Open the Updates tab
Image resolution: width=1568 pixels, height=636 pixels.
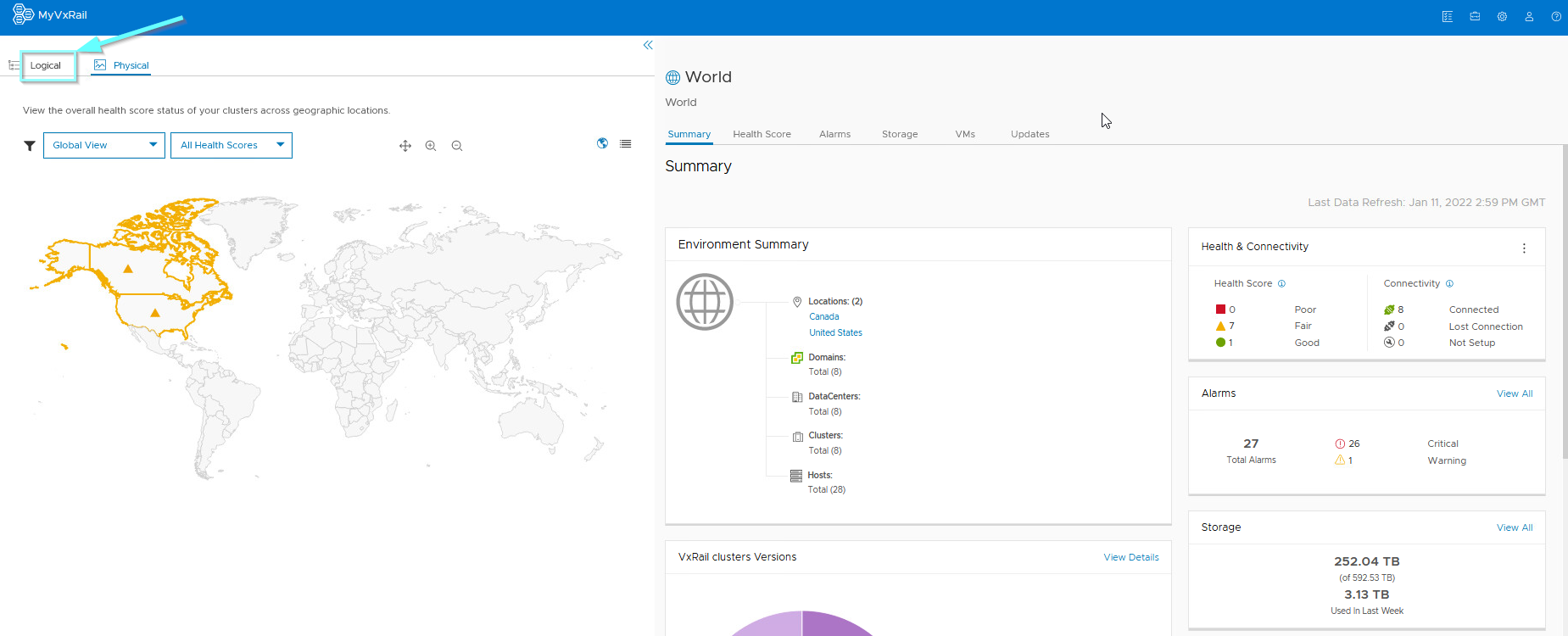[1030, 134]
